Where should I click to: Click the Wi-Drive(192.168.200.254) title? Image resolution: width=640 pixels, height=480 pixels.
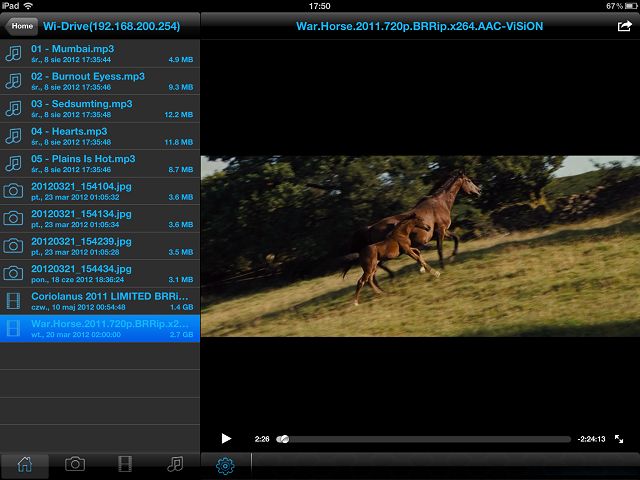111,26
